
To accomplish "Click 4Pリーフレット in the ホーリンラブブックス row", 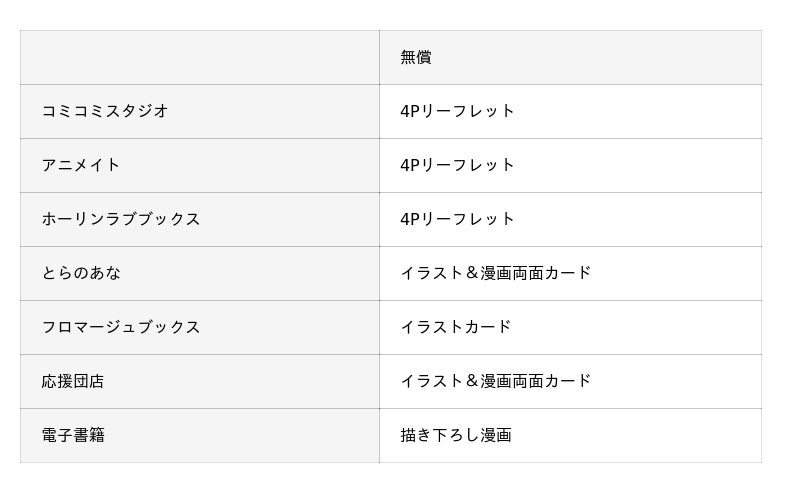I will pos(457,219).
